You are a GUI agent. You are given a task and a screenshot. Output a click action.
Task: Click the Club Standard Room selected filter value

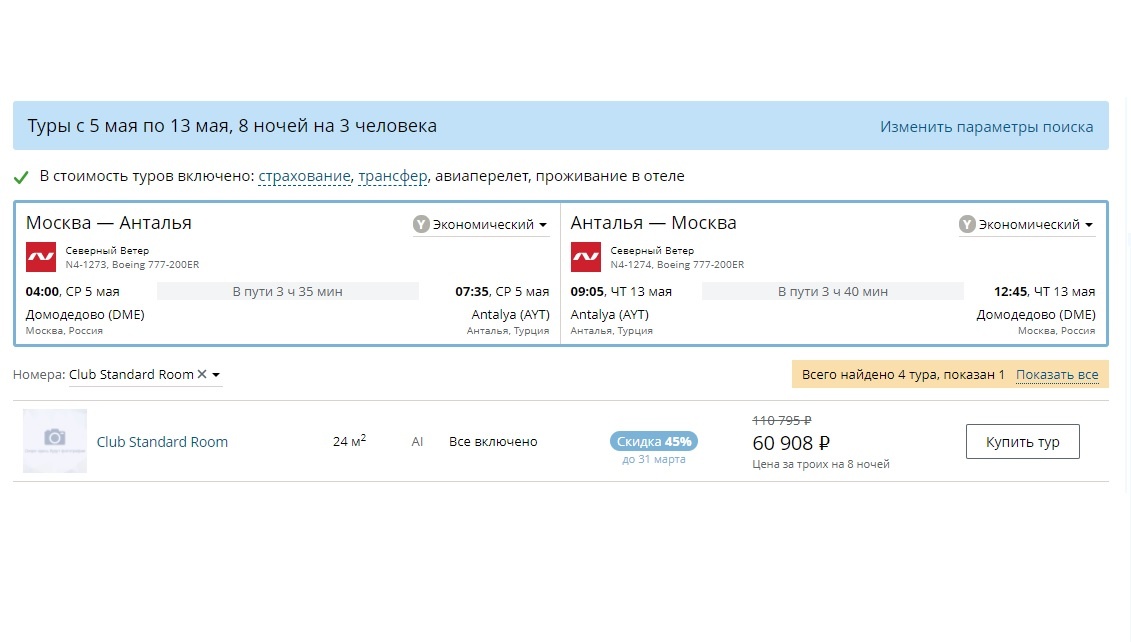click(131, 374)
